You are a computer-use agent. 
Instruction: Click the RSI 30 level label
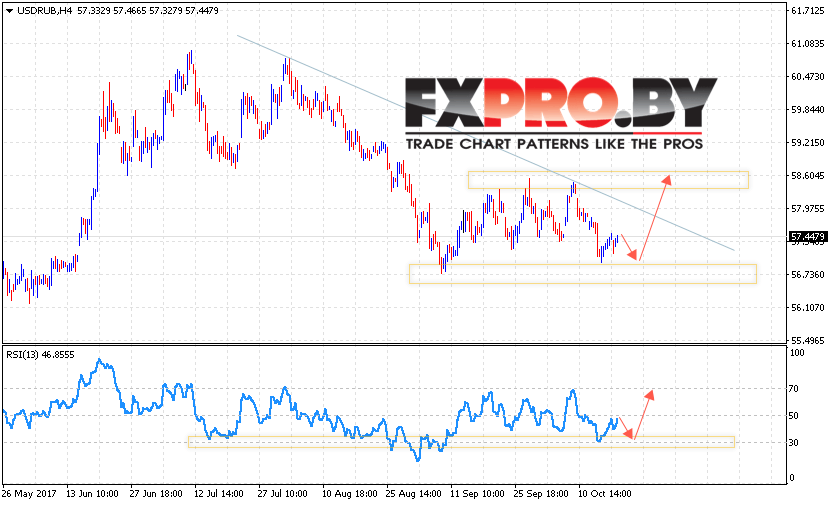(x=793, y=443)
